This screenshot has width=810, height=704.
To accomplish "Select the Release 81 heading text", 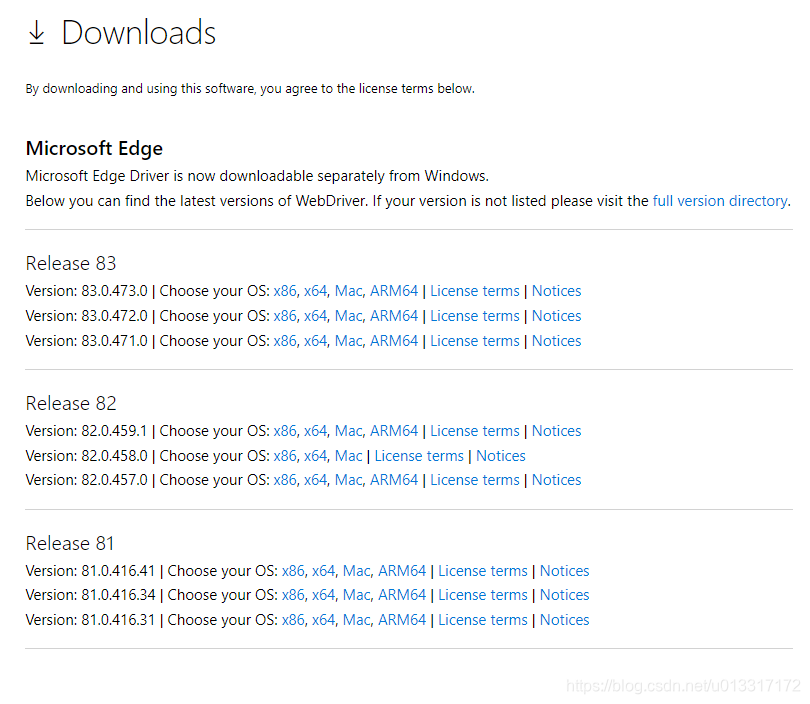I will tap(70, 543).
